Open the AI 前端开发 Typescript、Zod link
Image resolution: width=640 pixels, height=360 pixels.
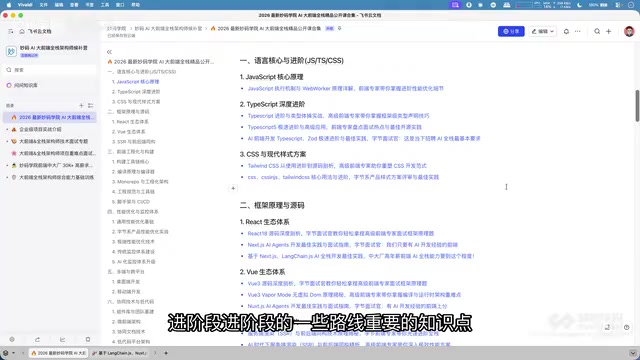pyautogui.click(x=364, y=138)
